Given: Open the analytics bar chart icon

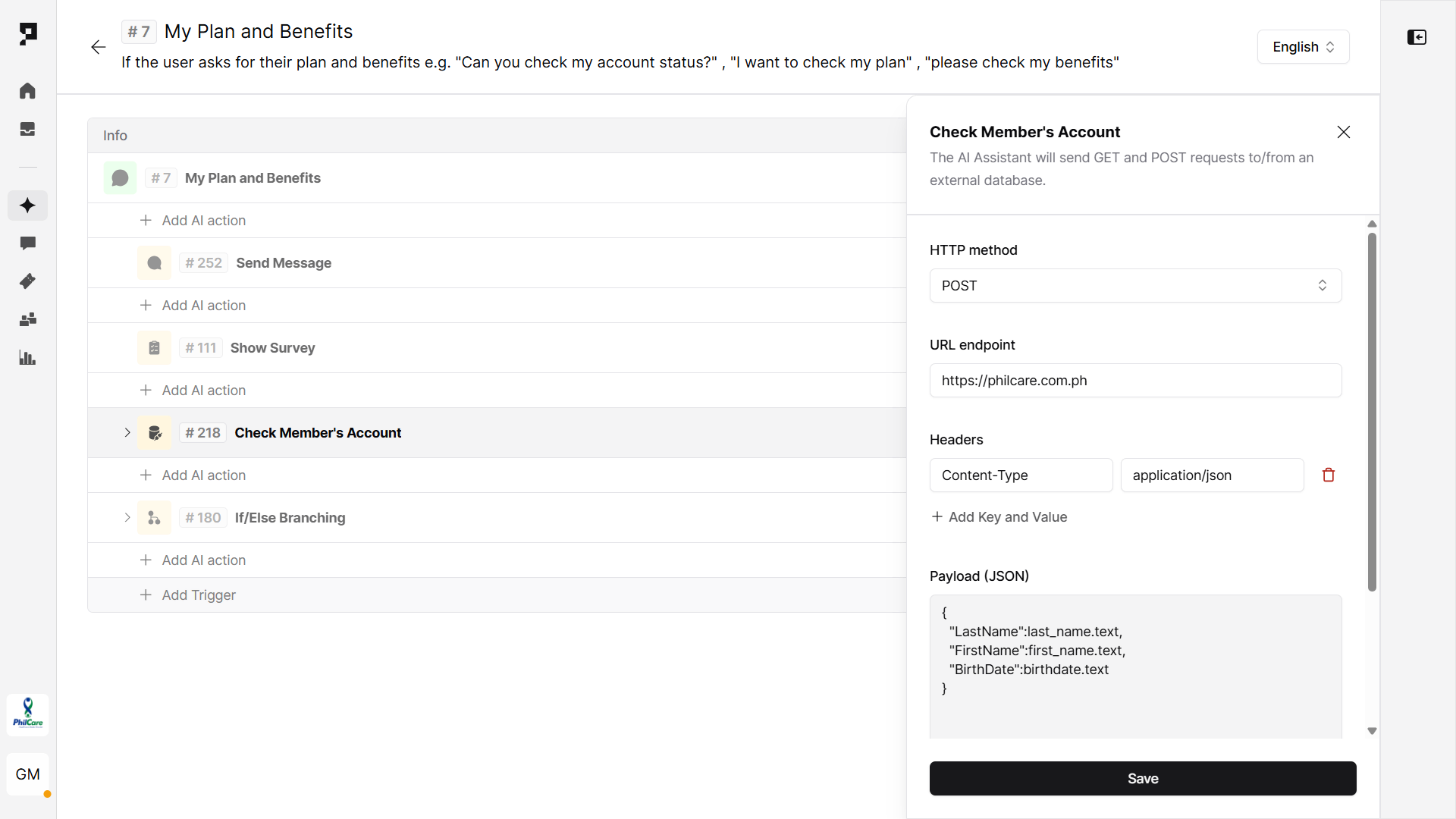Looking at the screenshot, I should click(27, 358).
